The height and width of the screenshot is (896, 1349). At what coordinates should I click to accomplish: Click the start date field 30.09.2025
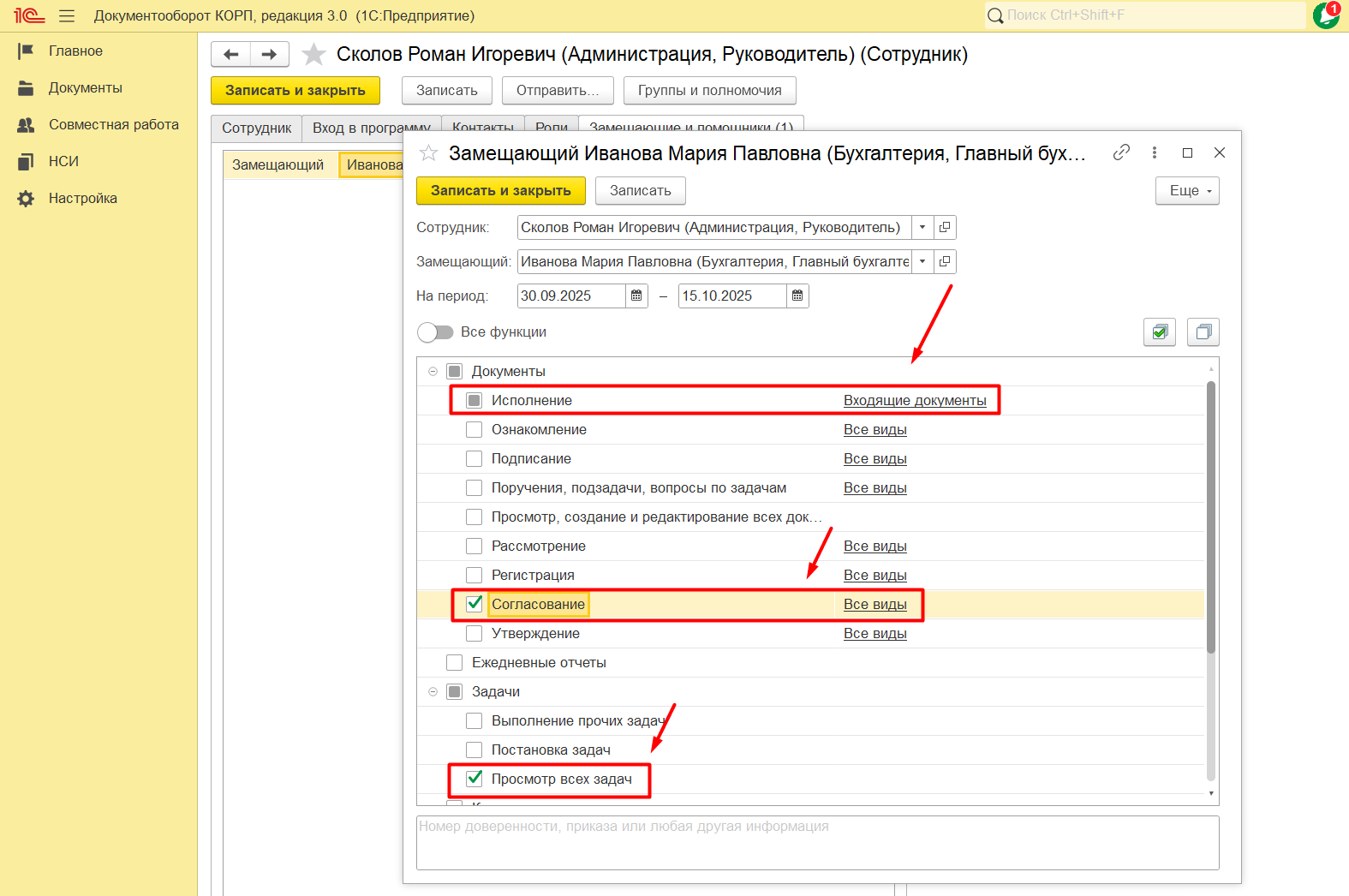click(571, 296)
